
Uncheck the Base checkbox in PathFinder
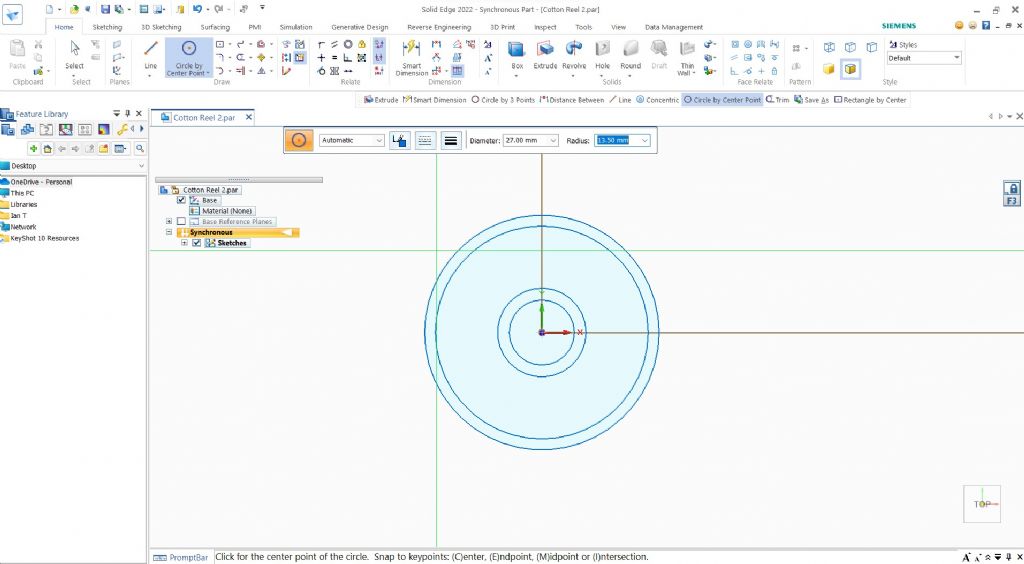click(182, 200)
